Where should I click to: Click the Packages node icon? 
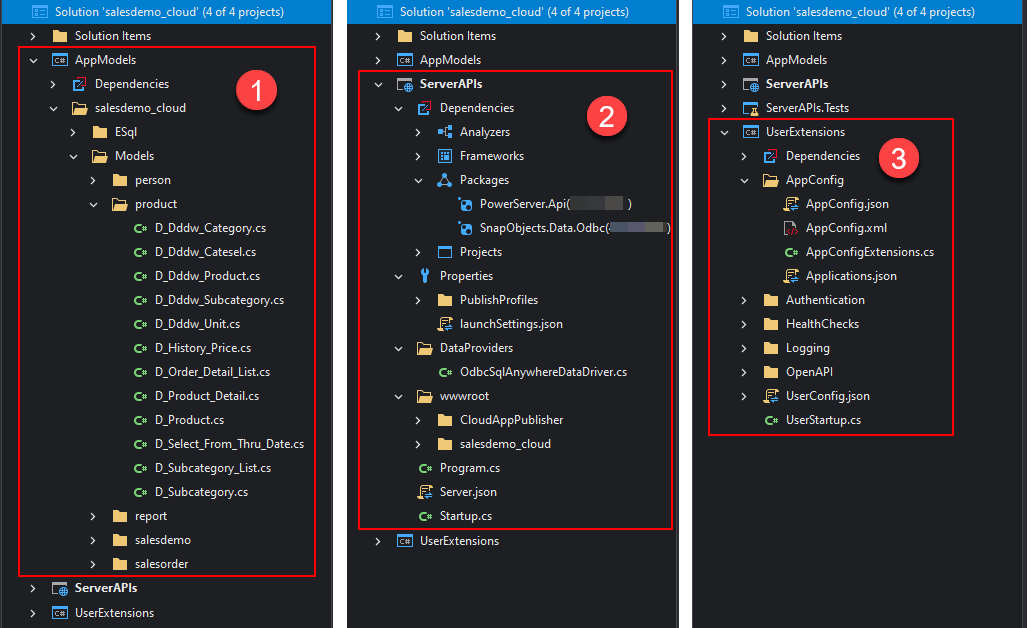pos(445,180)
